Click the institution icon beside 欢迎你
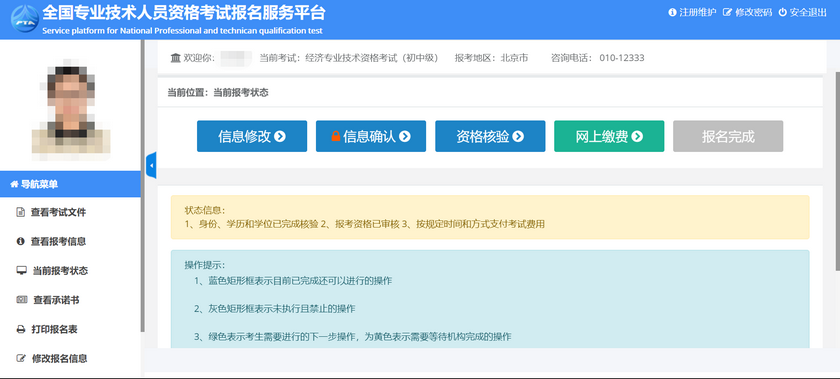The height and width of the screenshot is (379, 840). (175, 58)
